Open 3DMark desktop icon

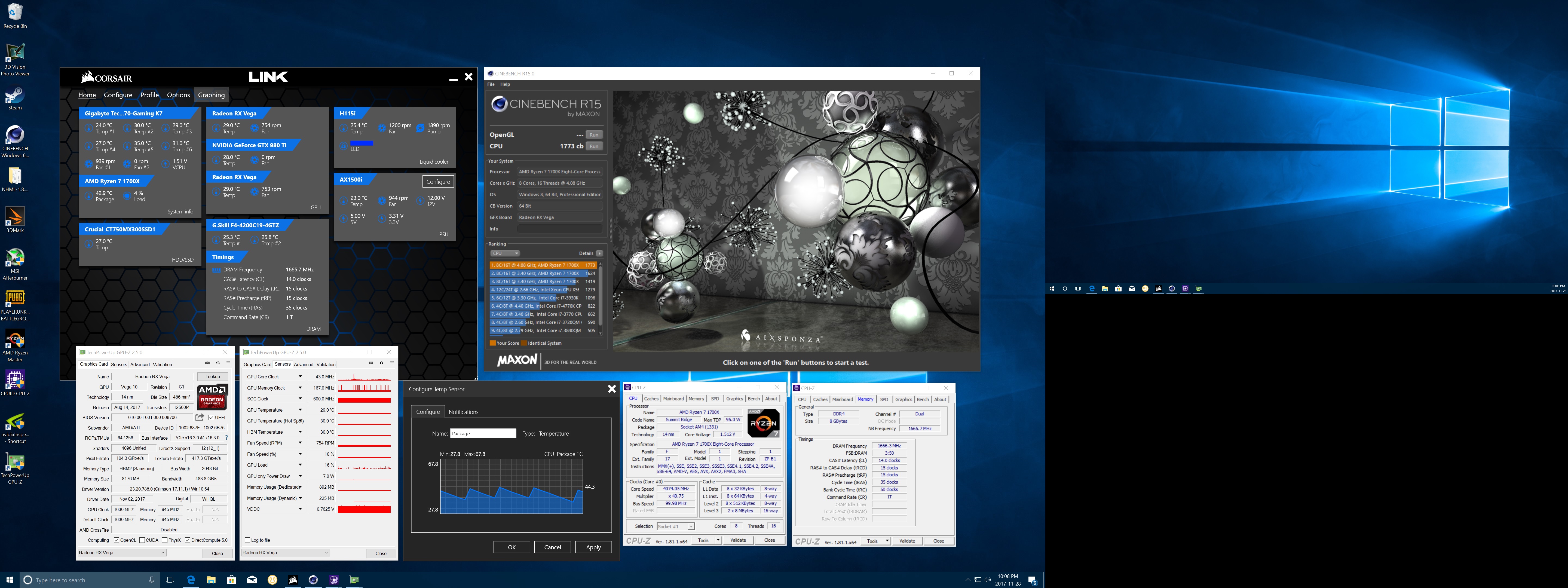pos(15,220)
